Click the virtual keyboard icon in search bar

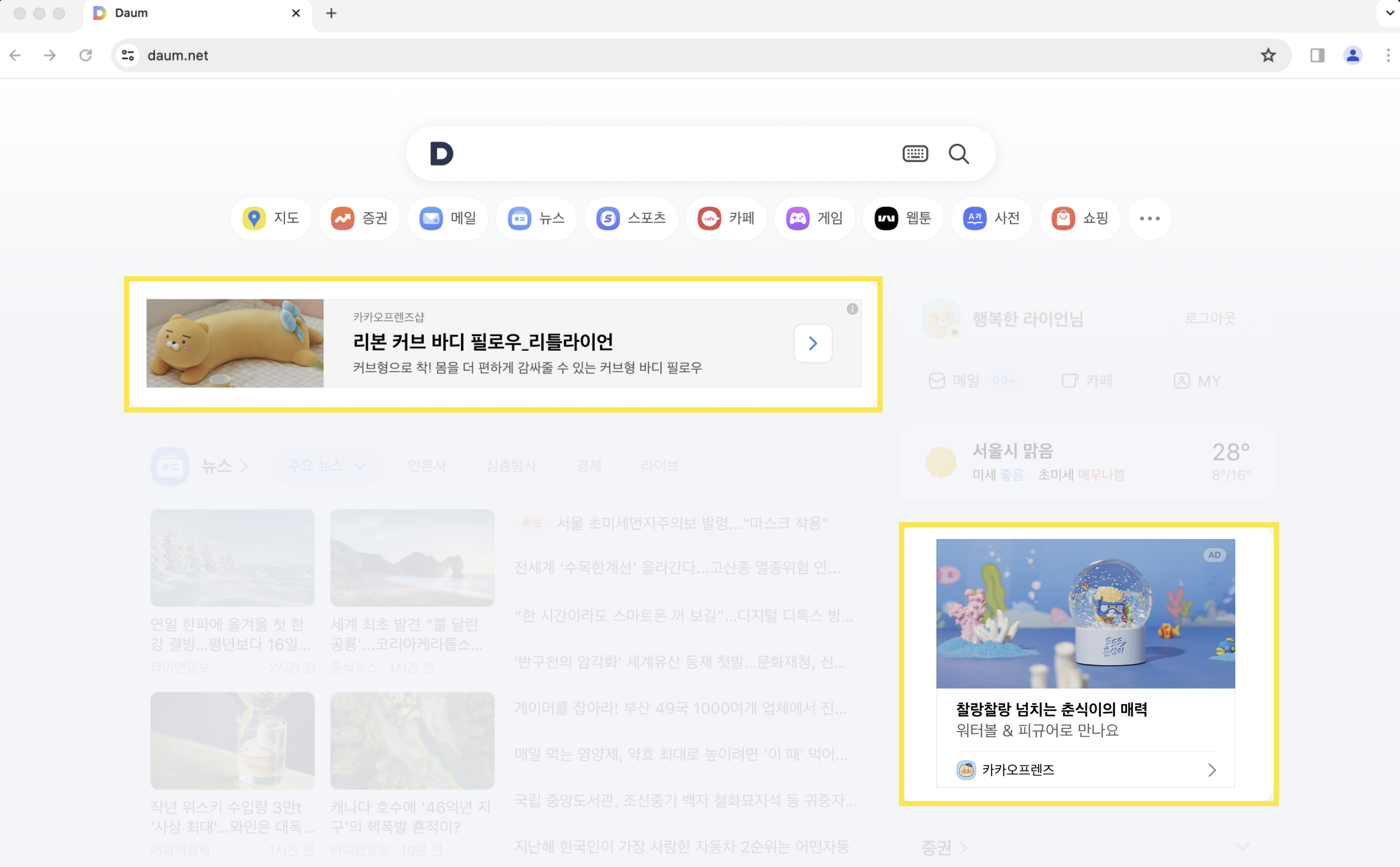(915, 154)
